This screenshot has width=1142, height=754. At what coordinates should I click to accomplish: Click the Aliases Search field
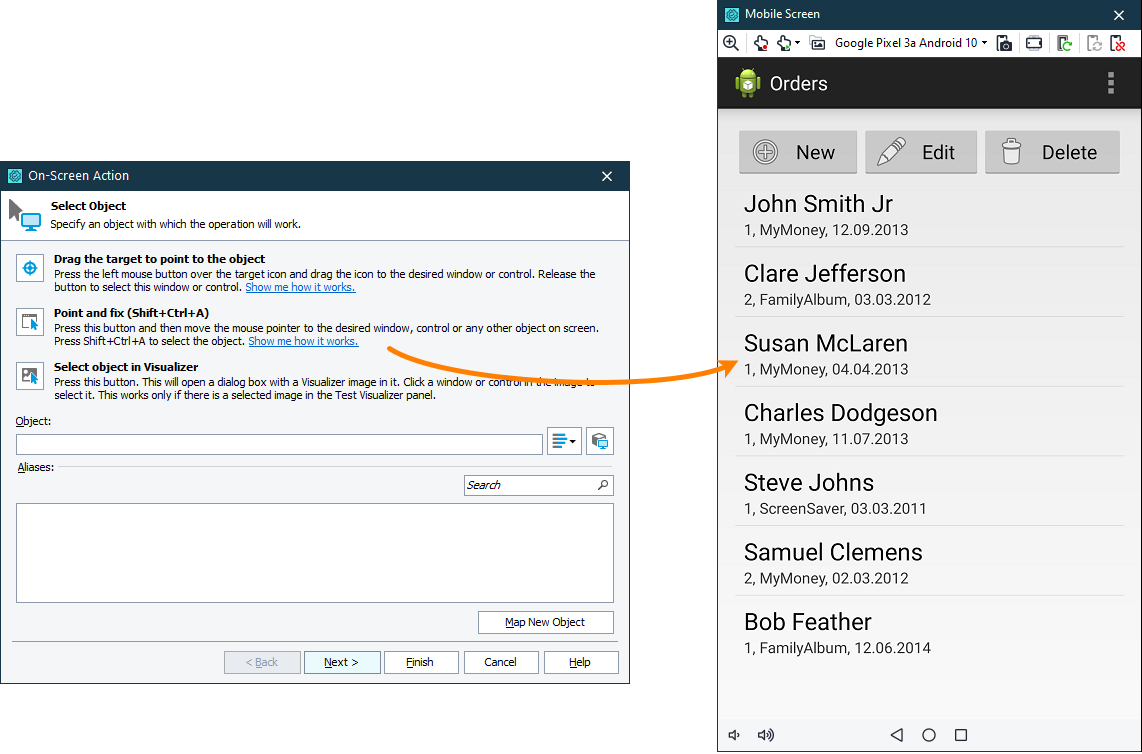click(538, 485)
